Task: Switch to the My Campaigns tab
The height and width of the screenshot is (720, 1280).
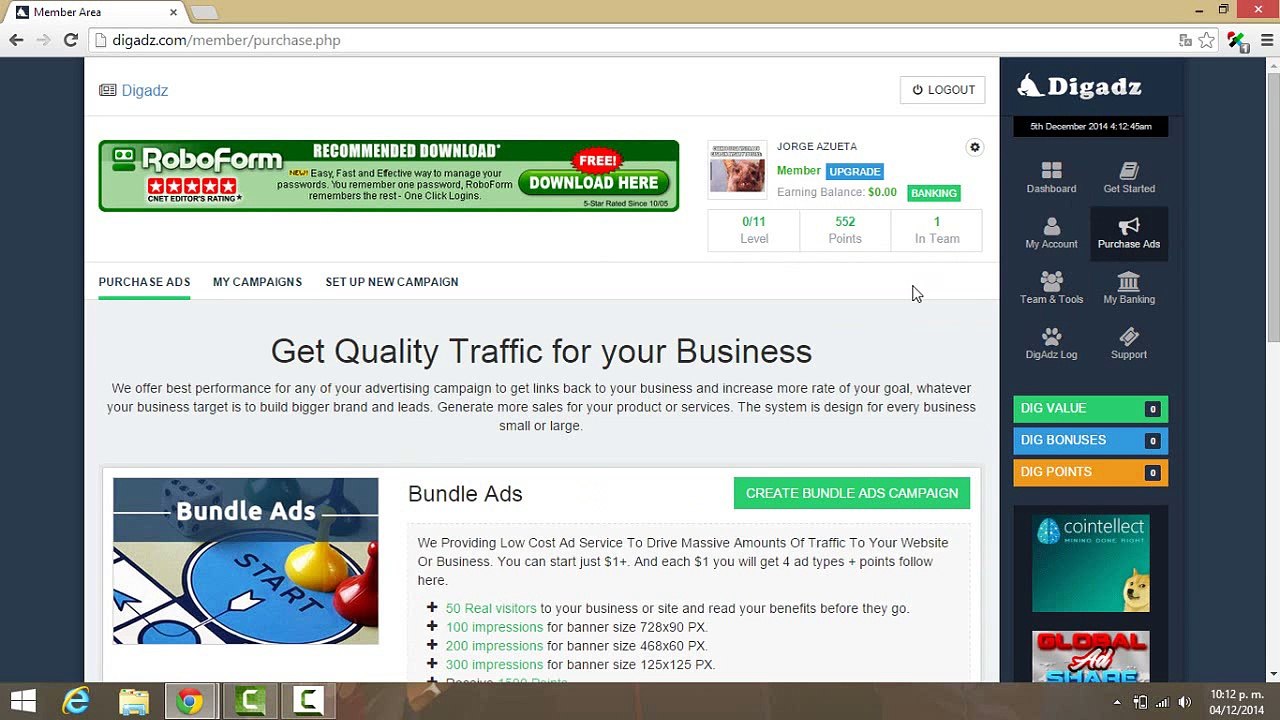Action: tap(257, 282)
